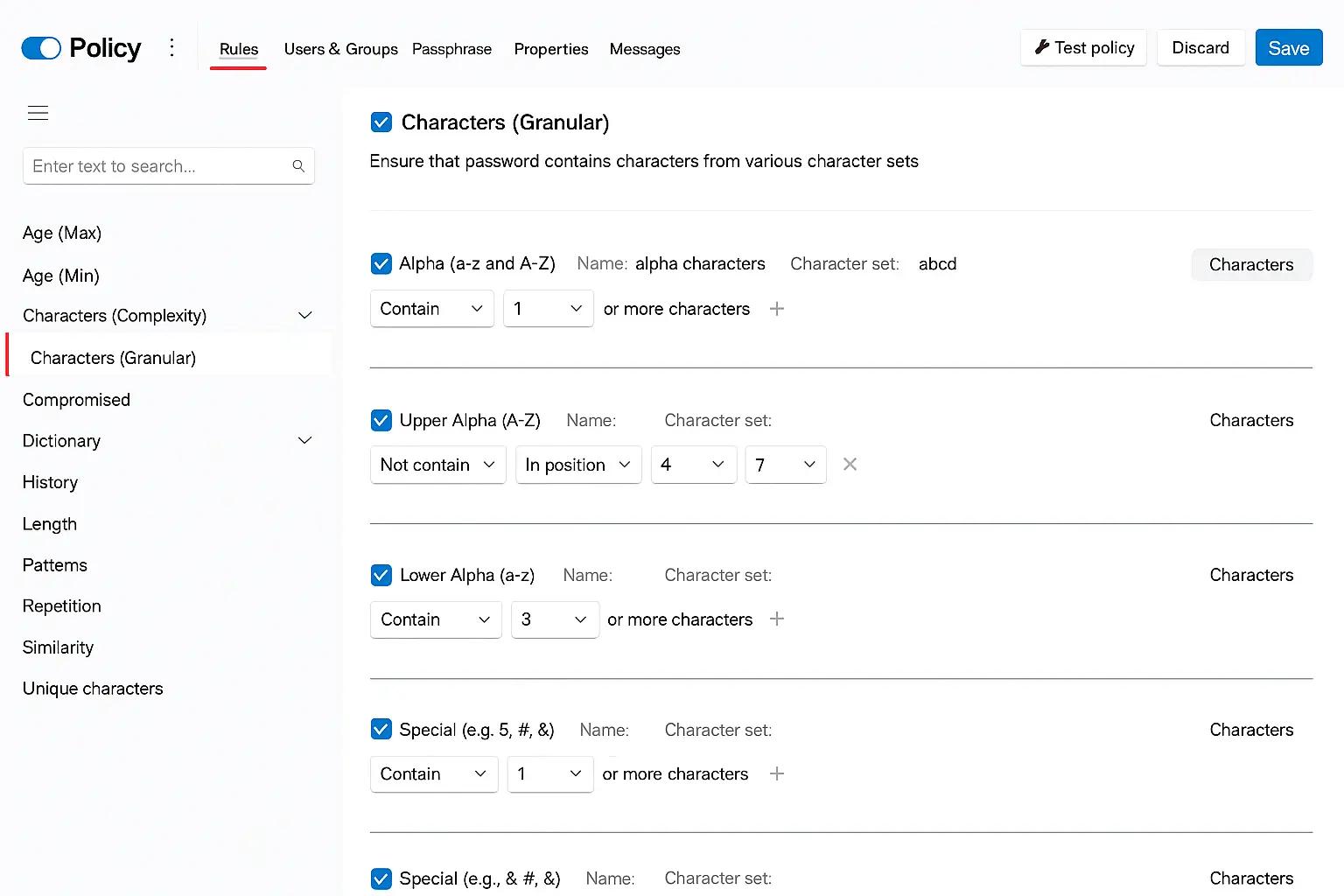Open Lower Alpha Contain dropdown
Image resolution: width=1344 pixels, height=896 pixels.
click(436, 619)
